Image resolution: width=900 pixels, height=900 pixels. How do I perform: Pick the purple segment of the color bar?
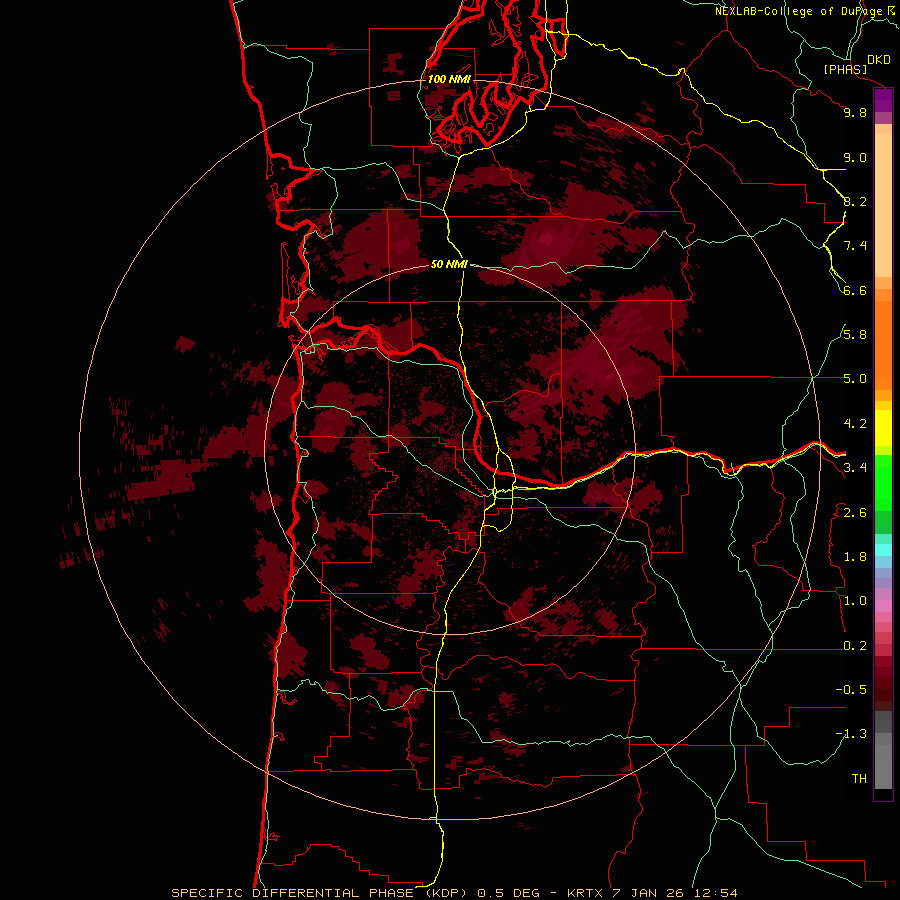(x=883, y=100)
